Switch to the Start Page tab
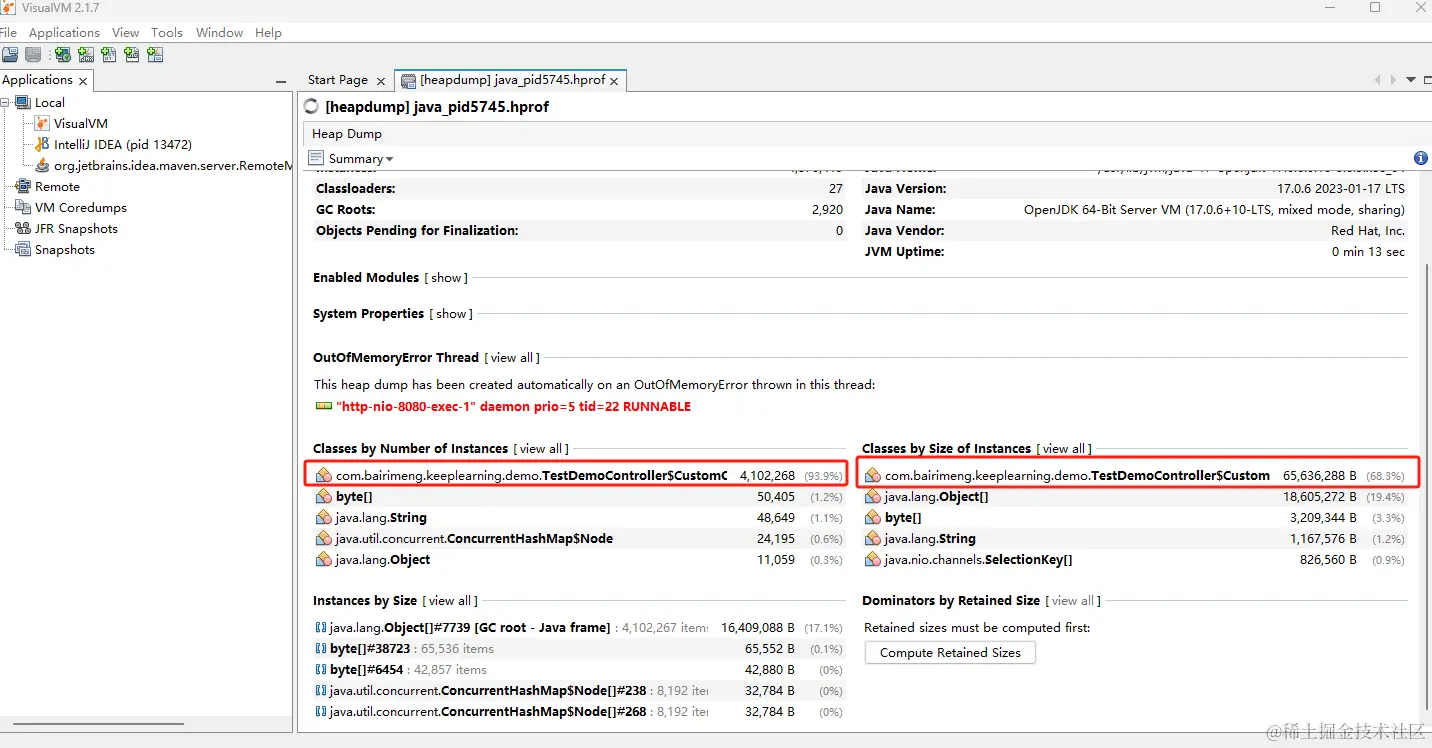This screenshot has height=748, width=1432. pos(338,80)
